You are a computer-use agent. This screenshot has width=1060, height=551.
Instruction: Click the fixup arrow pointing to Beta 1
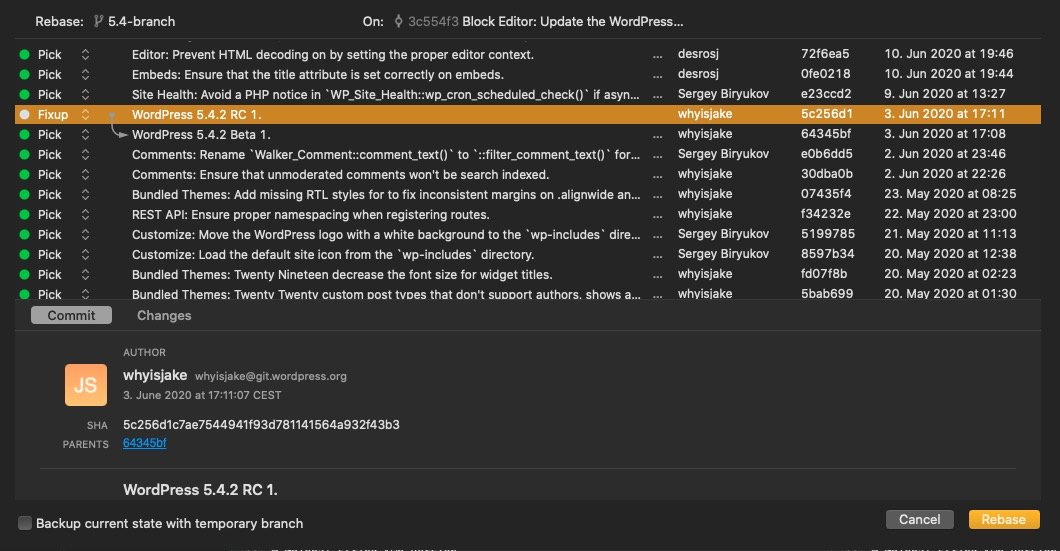118,127
